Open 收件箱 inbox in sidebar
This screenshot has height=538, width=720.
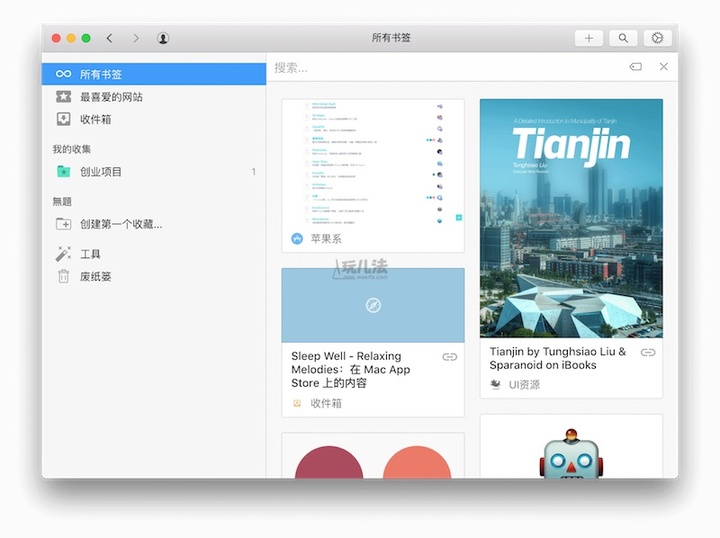[96, 119]
